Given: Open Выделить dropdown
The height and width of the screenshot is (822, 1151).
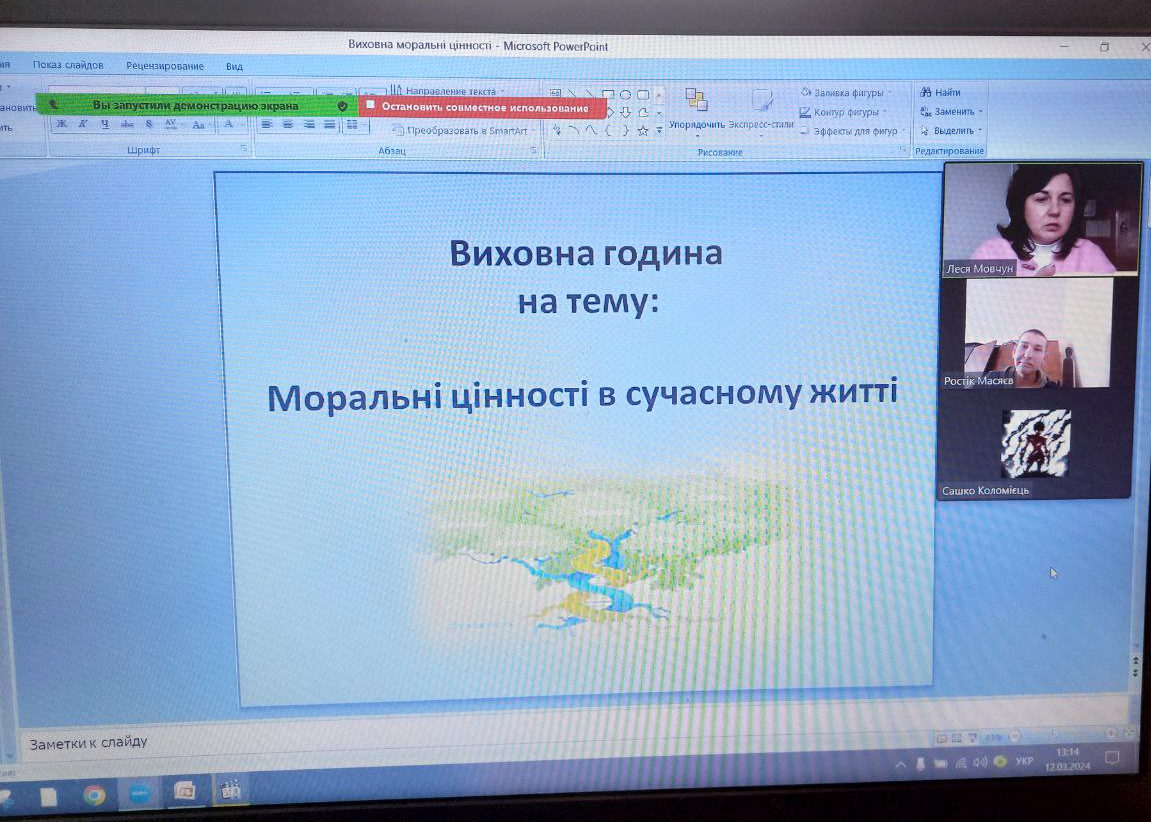Looking at the screenshot, I should click(x=951, y=131).
